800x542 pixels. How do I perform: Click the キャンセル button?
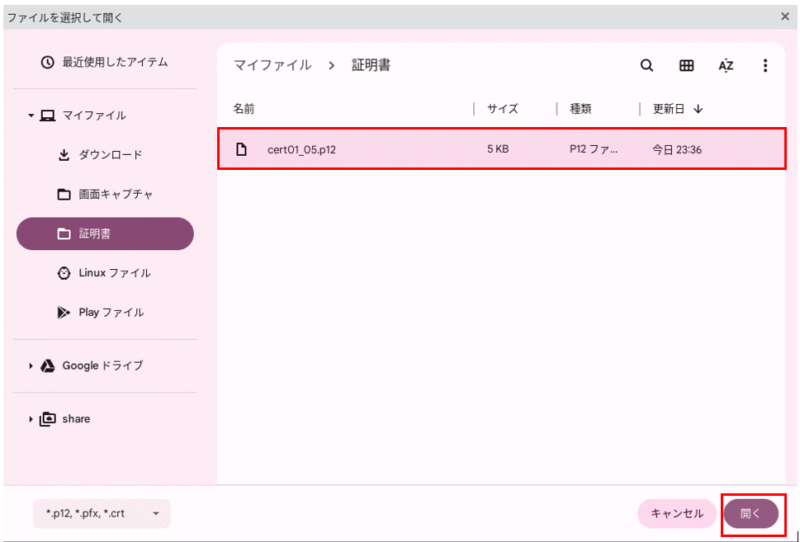[677, 514]
